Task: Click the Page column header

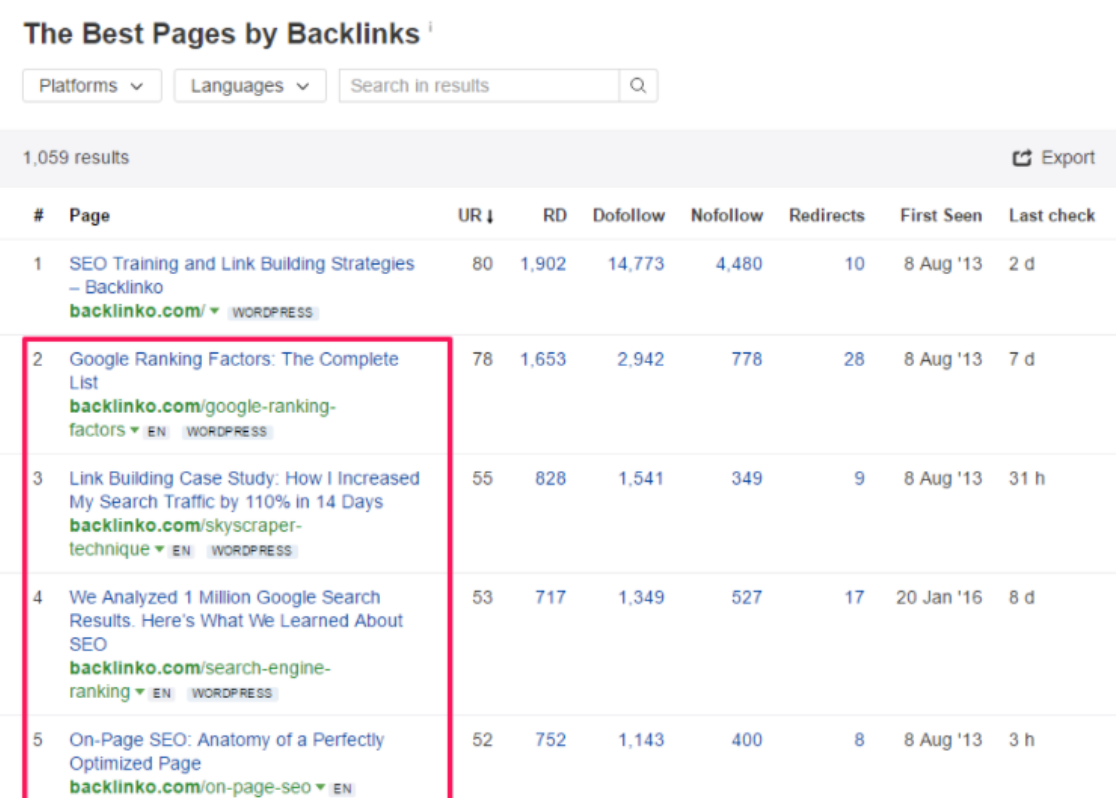Action: point(89,215)
